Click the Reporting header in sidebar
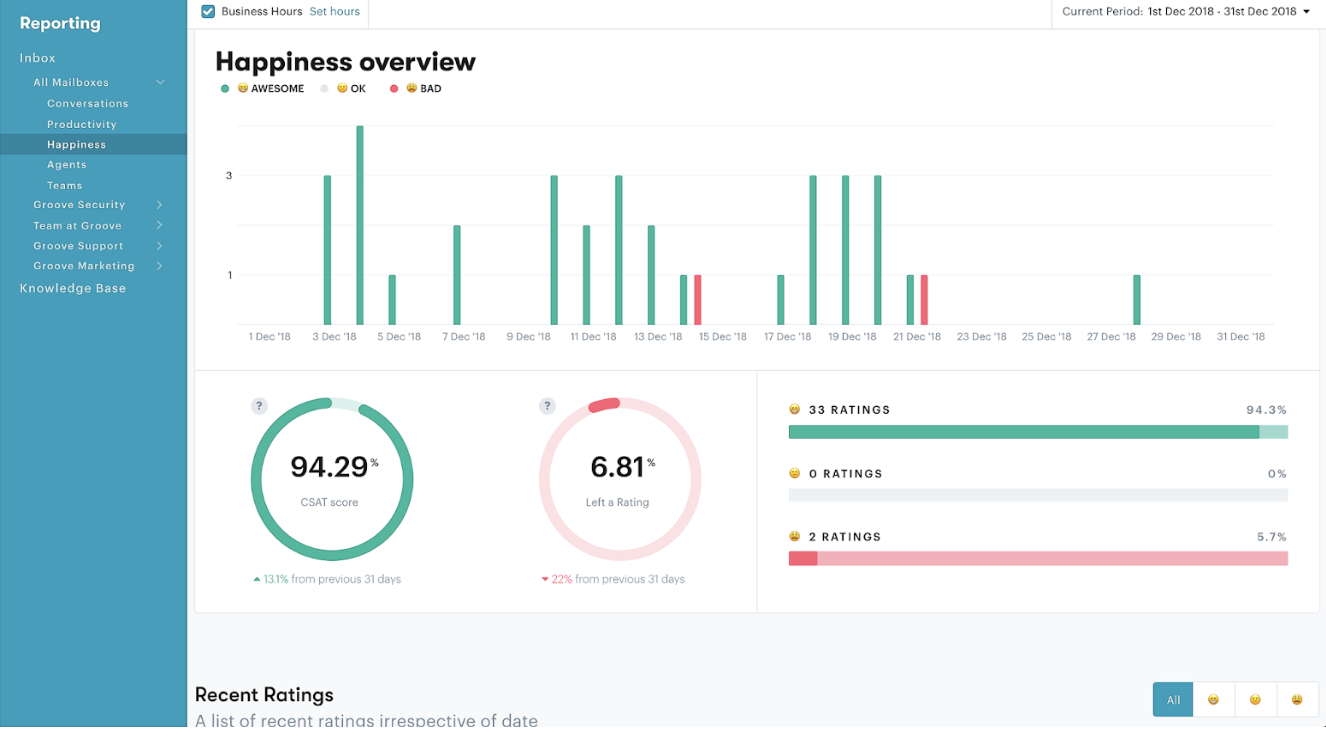 (60, 23)
